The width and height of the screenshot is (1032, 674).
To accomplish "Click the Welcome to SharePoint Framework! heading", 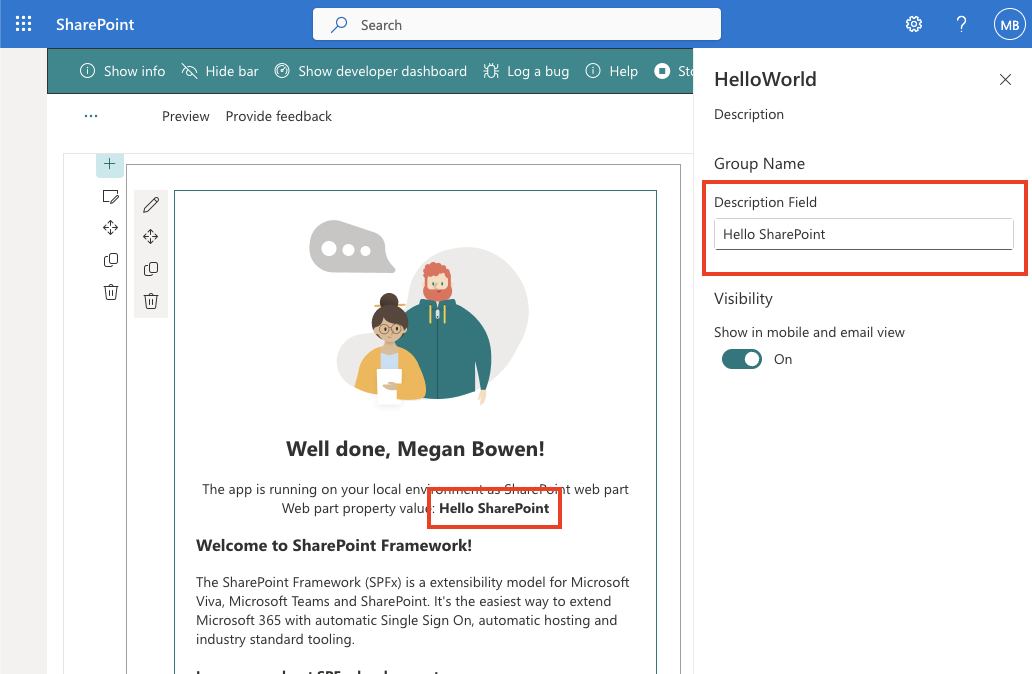I will click(334, 546).
